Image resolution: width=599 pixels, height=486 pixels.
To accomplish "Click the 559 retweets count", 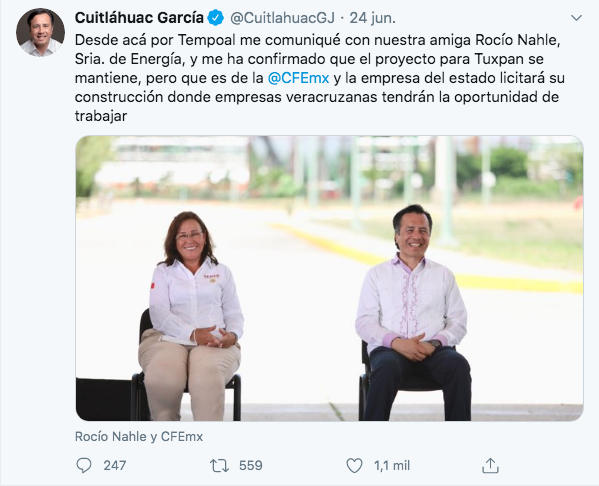I will (251, 465).
